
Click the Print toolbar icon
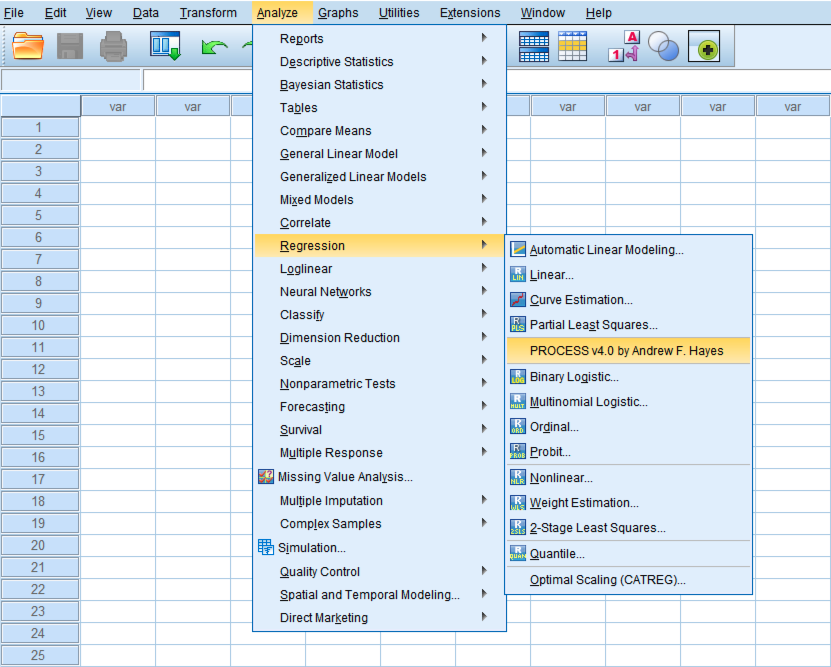[x=112, y=46]
